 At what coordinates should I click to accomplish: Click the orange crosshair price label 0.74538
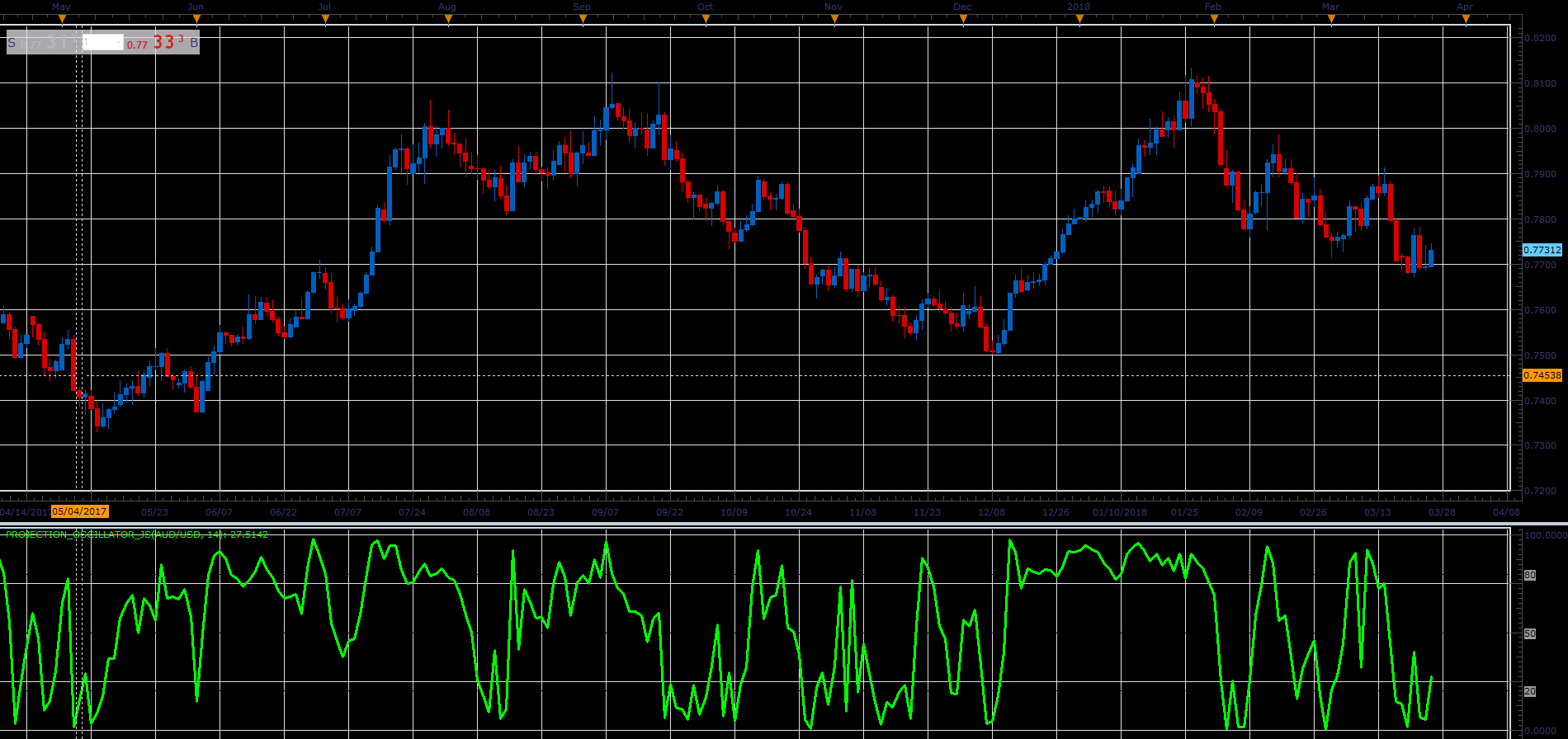pyautogui.click(x=1542, y=375)
